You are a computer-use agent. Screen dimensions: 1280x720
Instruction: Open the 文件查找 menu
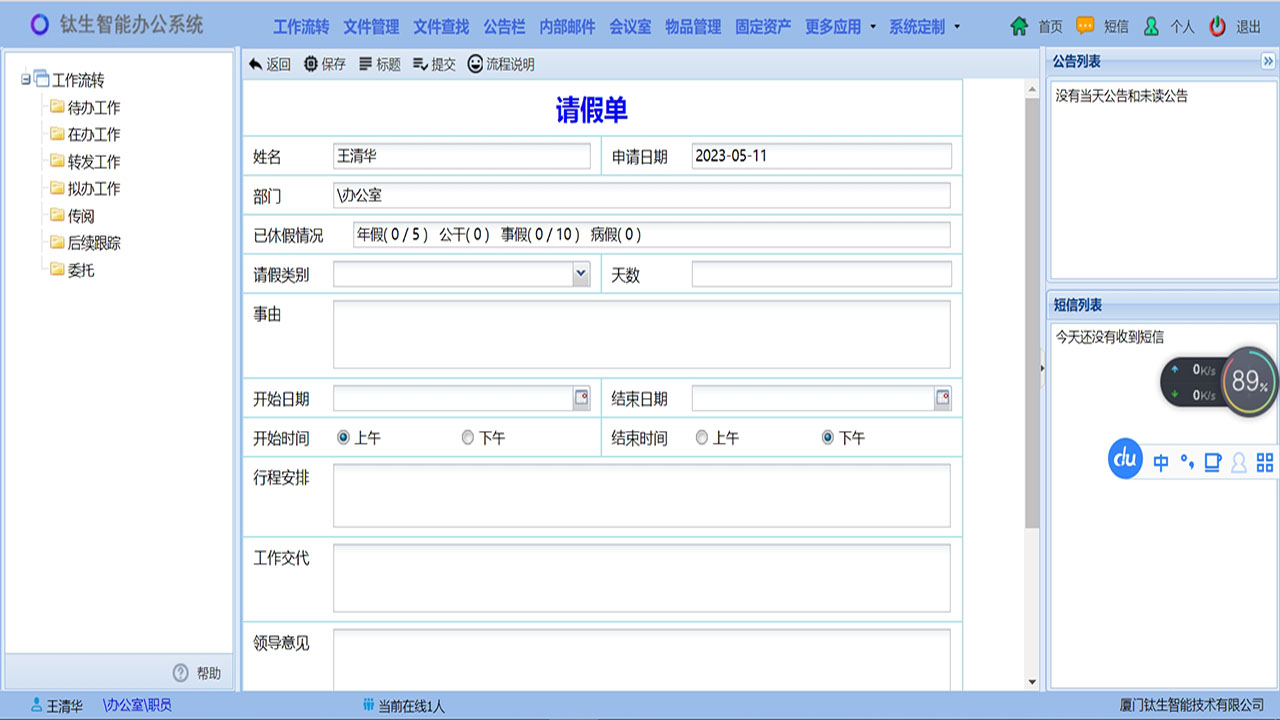click(441, 27)
